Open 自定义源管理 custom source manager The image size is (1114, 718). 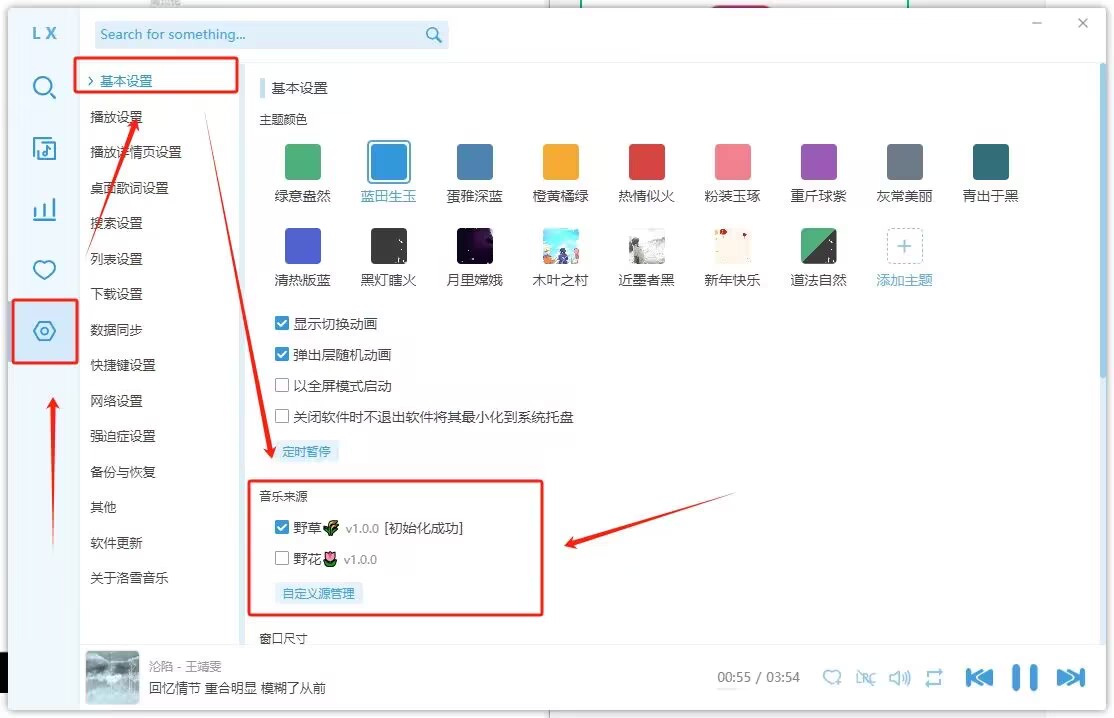pyautogui.click(x=318, y=593)
